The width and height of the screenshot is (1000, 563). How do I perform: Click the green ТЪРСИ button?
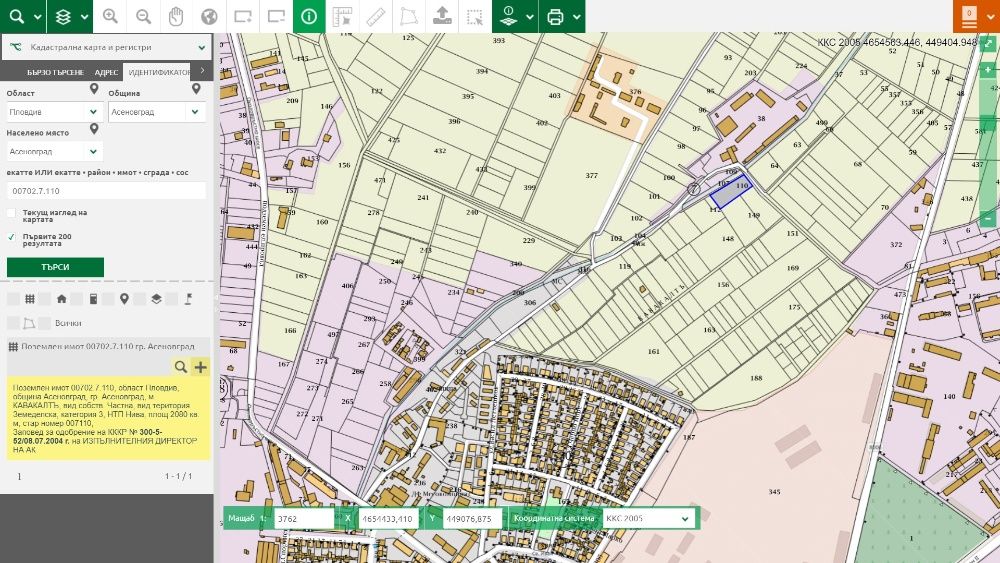tap(55, 267)
